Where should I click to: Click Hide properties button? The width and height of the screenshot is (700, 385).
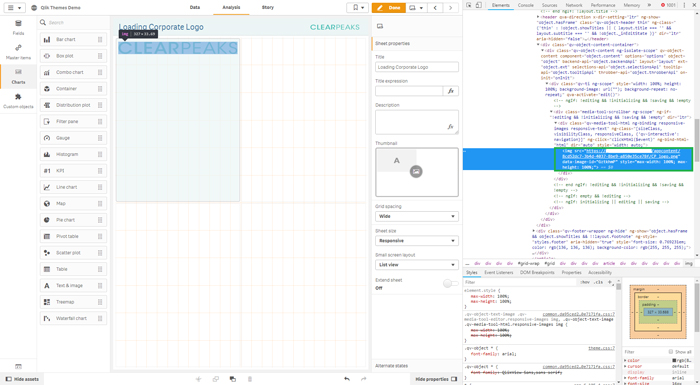point(436,379)
